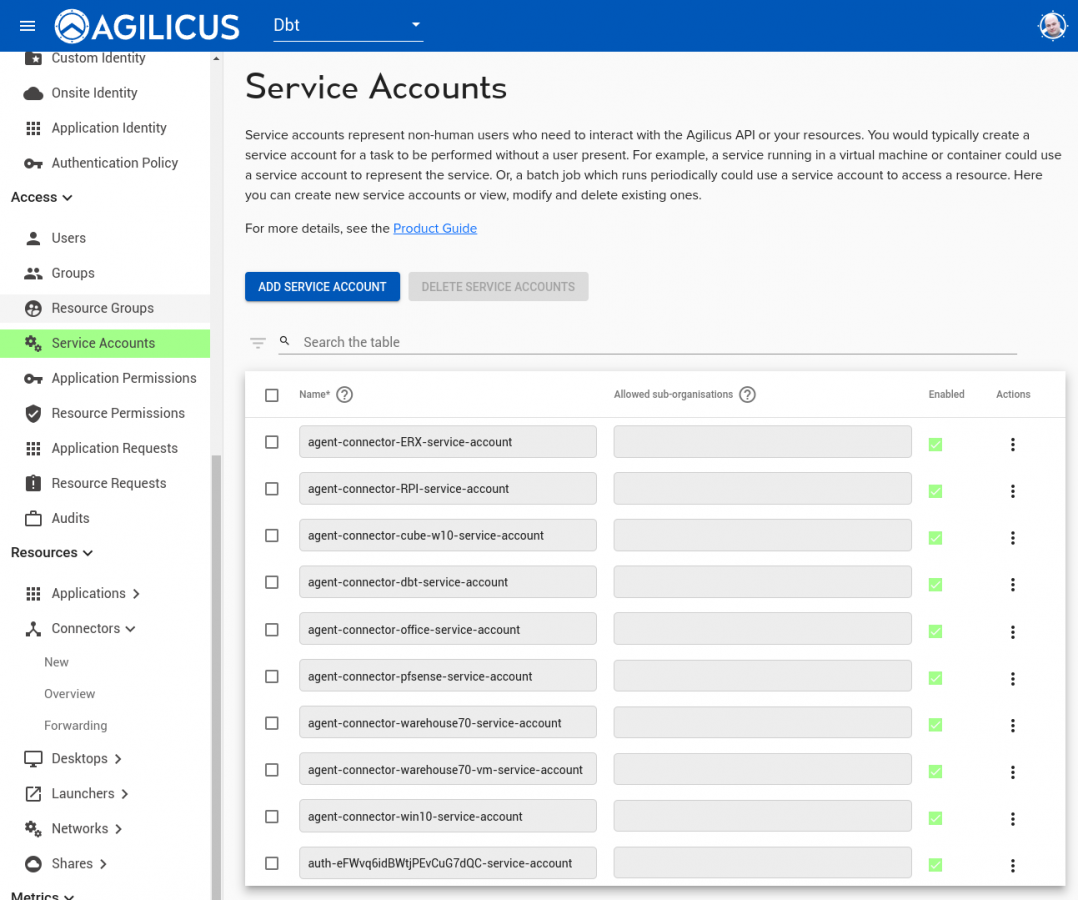Check the select-all checkbox in the table header
Screen dimensions: 1078x900
pyautogui.click(x=271, y=395)
